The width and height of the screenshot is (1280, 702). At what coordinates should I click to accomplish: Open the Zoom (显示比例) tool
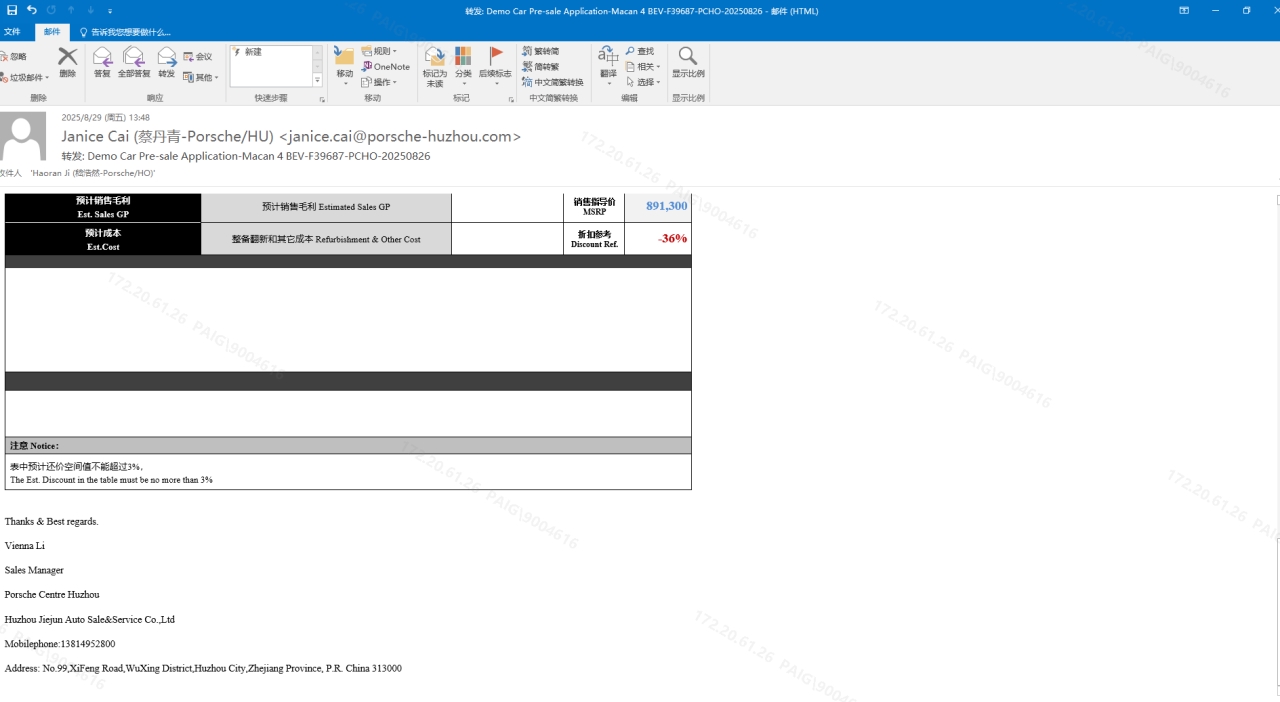pos(688,62)
